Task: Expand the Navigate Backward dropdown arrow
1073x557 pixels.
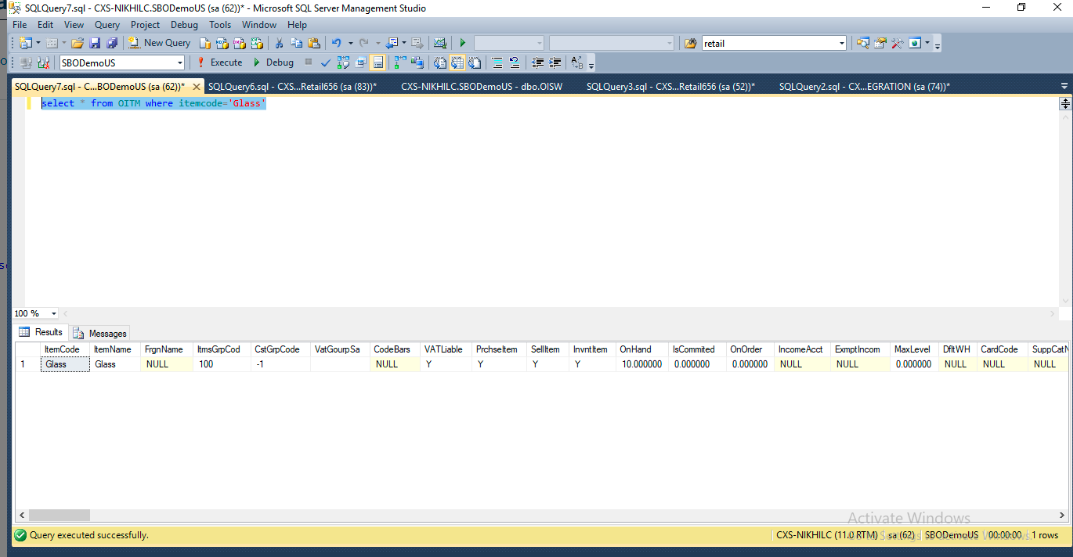Action: point(404,43)
